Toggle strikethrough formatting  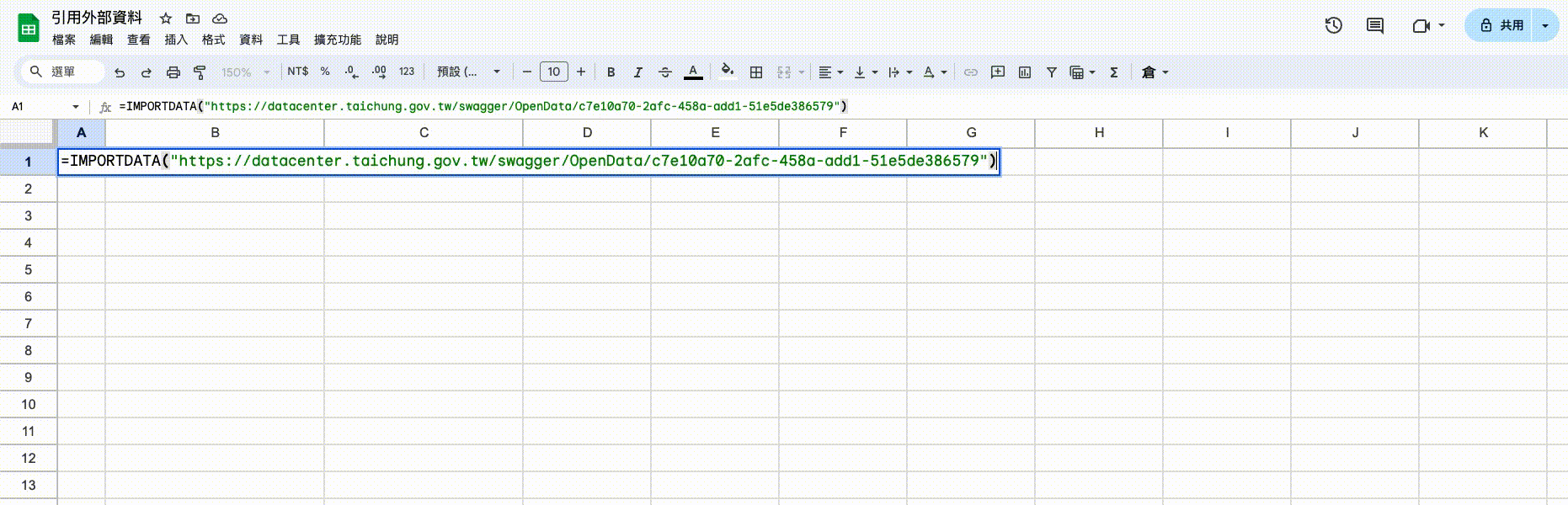point(665,72)
